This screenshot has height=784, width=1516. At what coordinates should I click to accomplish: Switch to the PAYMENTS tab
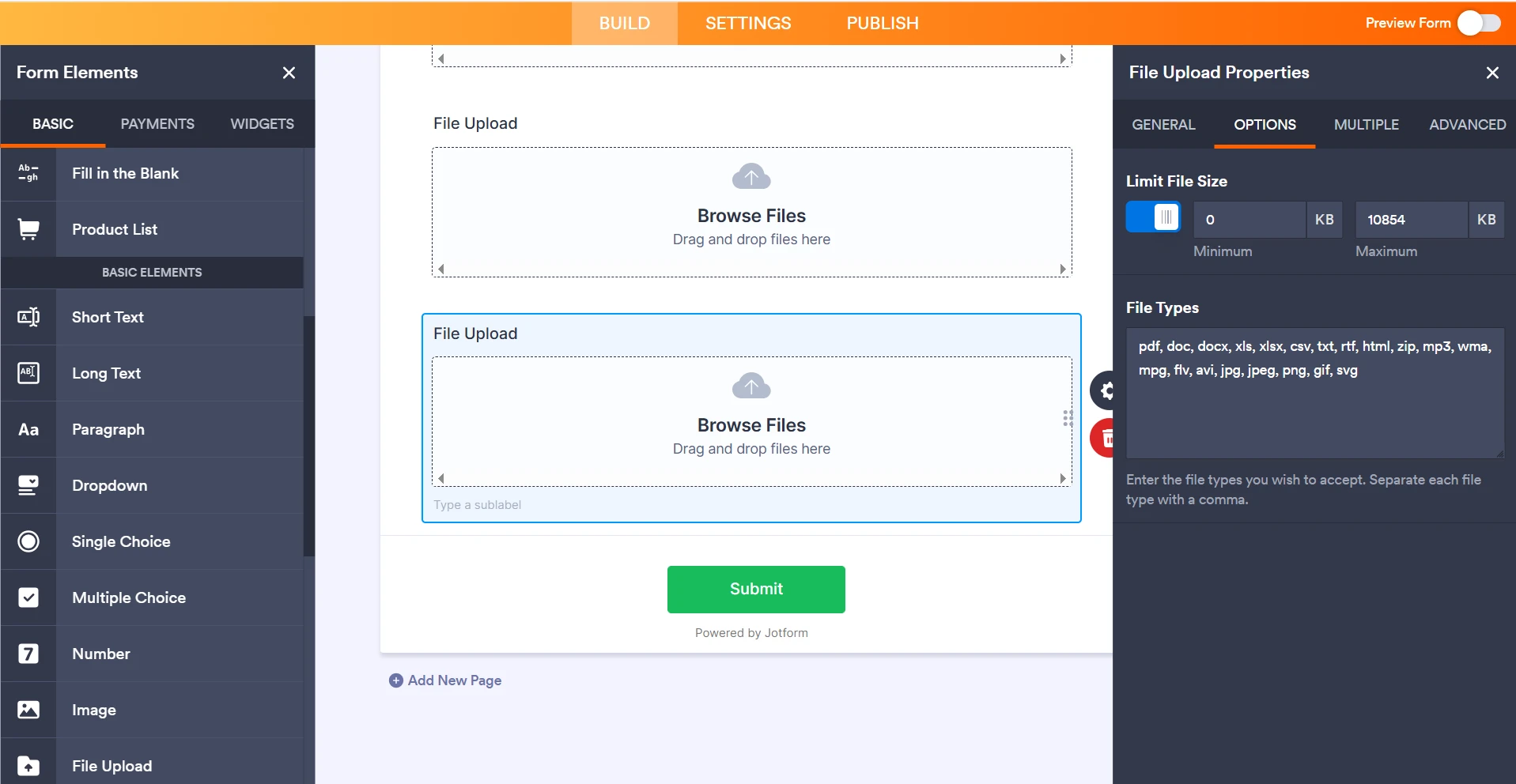click(157, 123)
